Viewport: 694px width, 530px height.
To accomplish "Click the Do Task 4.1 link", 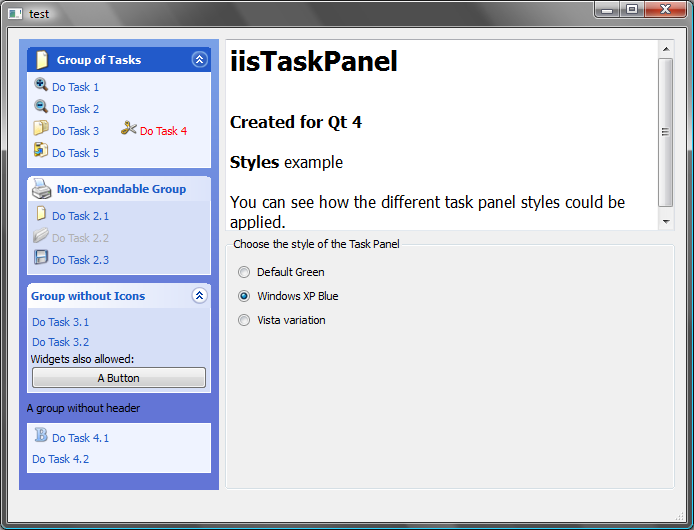I will tap(81, 438).
